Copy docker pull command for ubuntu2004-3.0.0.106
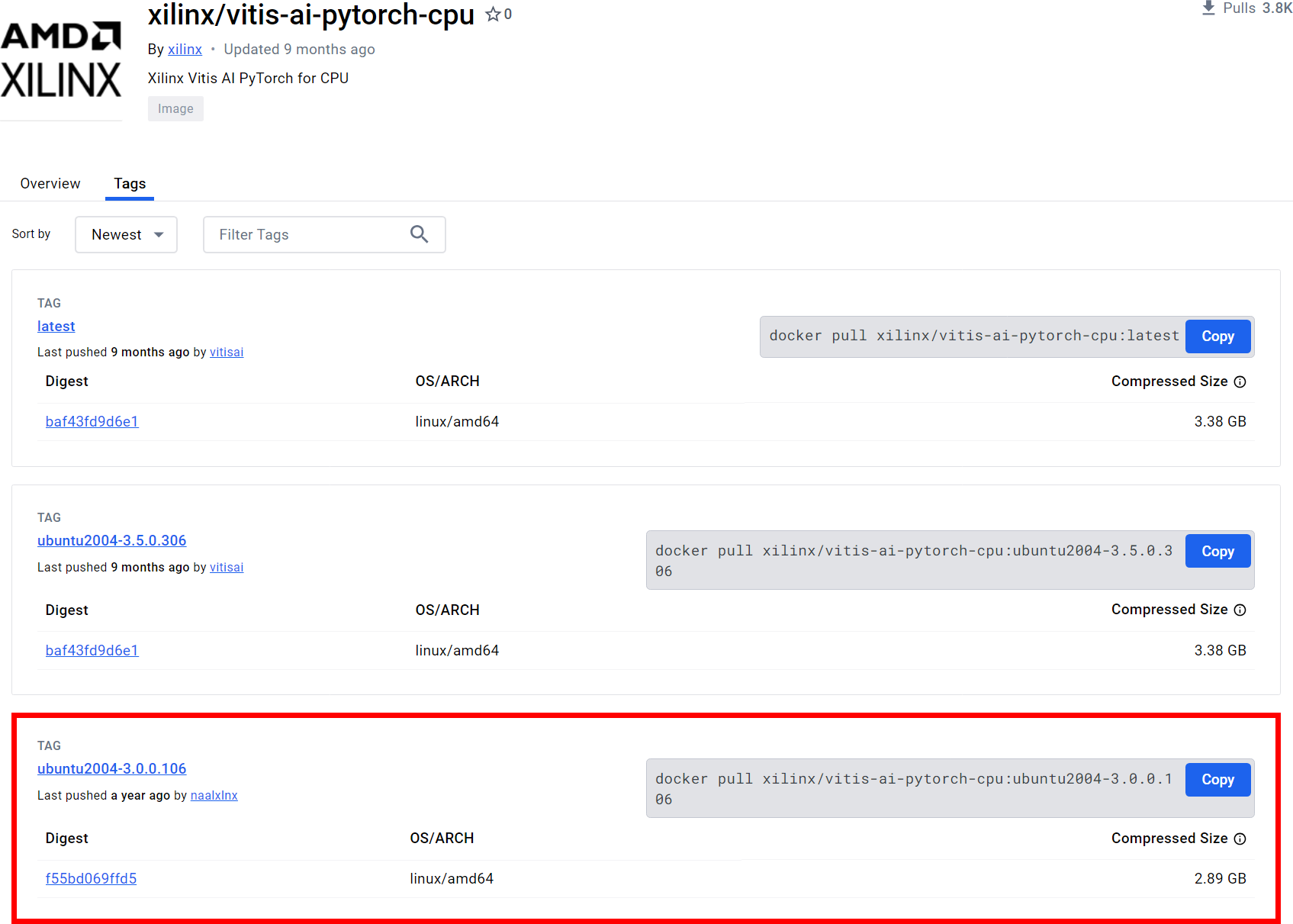 tap(1217, 779)
